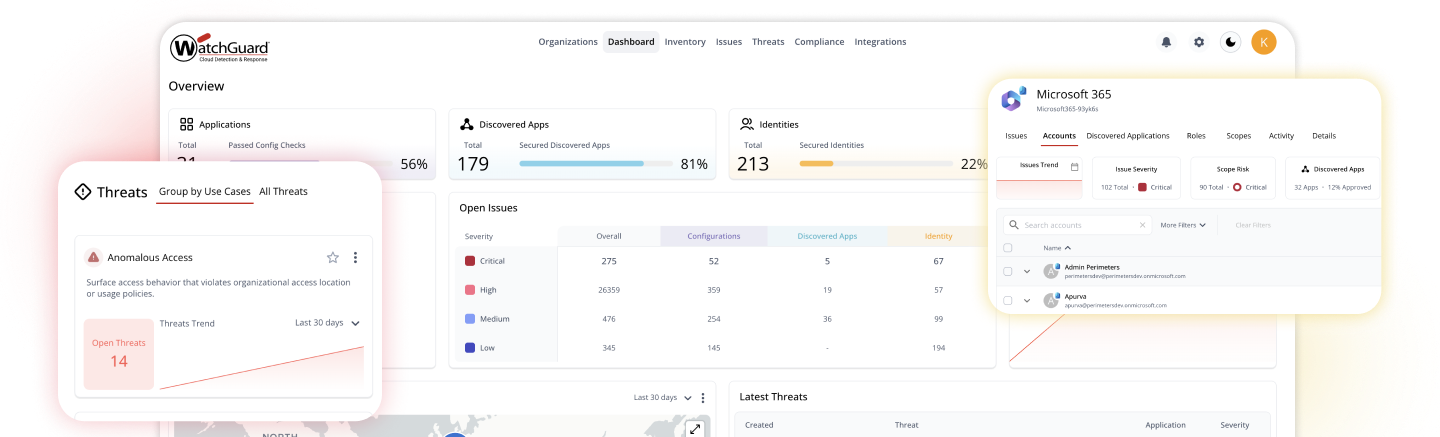Click the WatchGuard logo
Screen dimensions: 1440x437
point(219,48)
